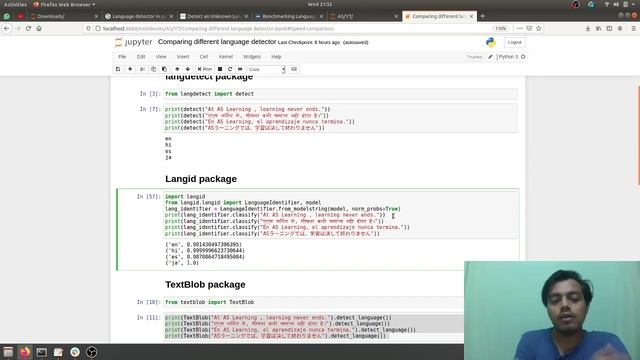Screen dimensions: 640x360
Task: Reload the page in Firefox
Action: [28, 29]
